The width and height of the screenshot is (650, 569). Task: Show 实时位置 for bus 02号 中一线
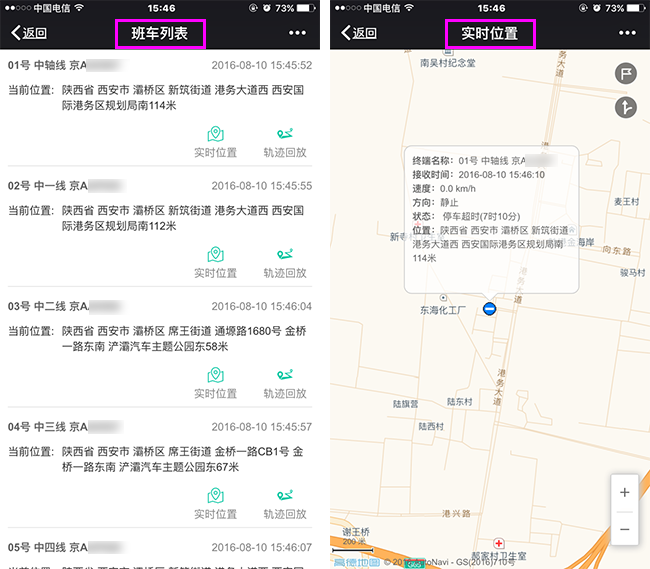pyautogui.click(x=215, y=263)
